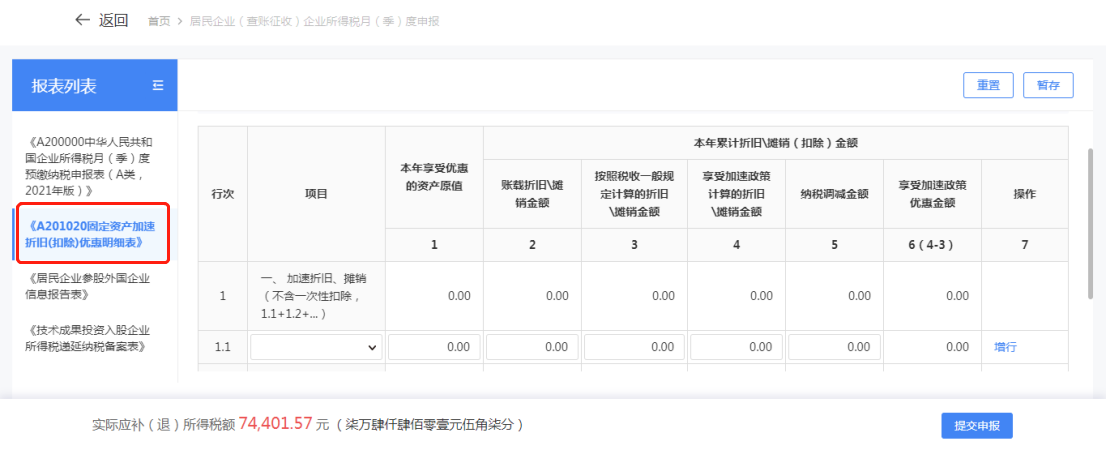Image resolution: width=1106 pixels, height=449 pixels.
Task: Submit the declaration with 提交申报
Action: (977, 425)
